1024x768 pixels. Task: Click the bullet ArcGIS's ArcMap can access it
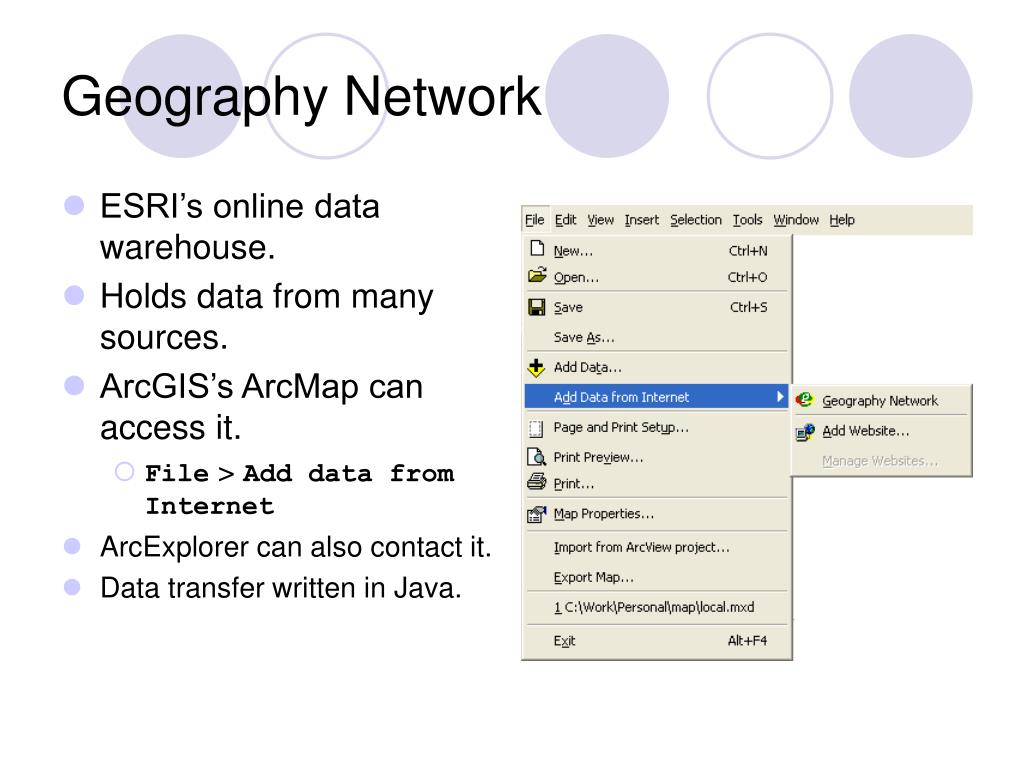pos(261,407)
